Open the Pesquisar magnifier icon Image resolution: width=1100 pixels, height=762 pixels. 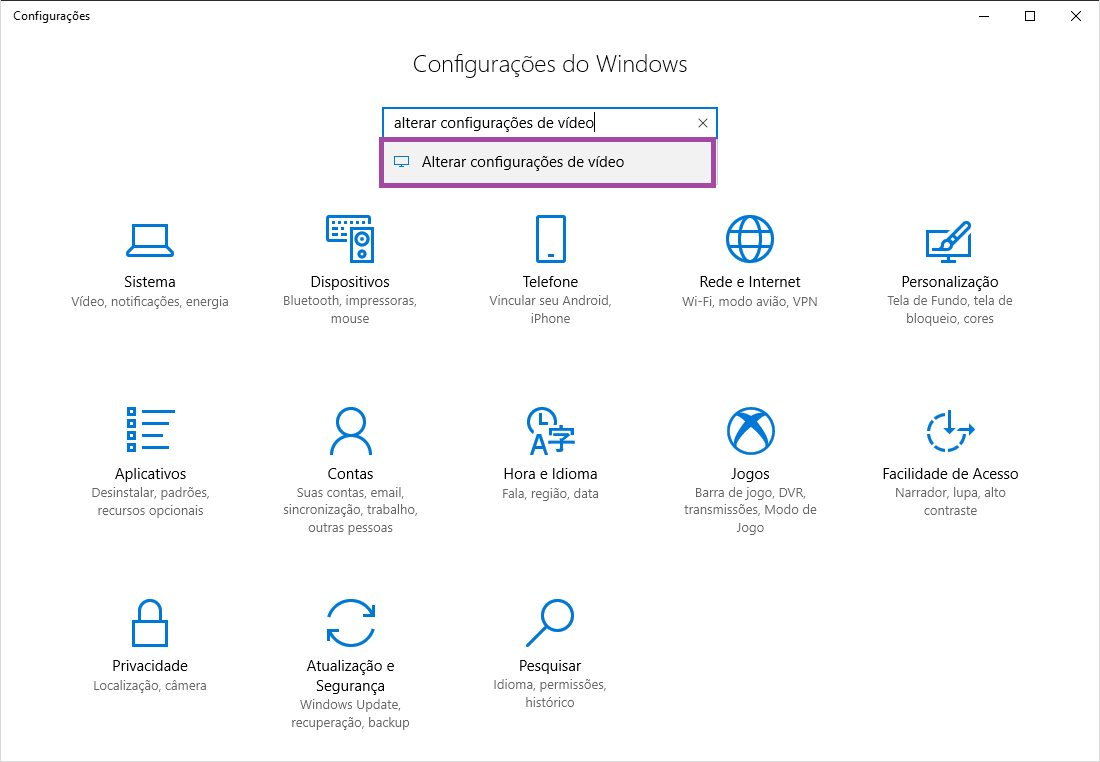[x=550, y=622]
